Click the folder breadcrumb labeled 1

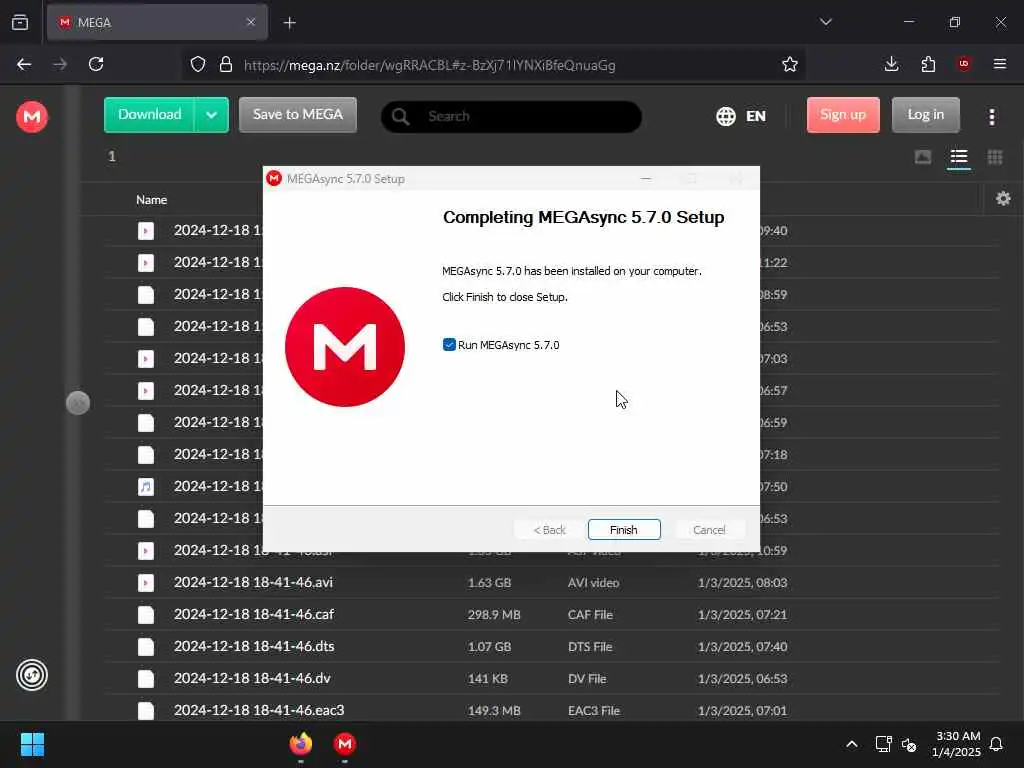tap(112, 156)
